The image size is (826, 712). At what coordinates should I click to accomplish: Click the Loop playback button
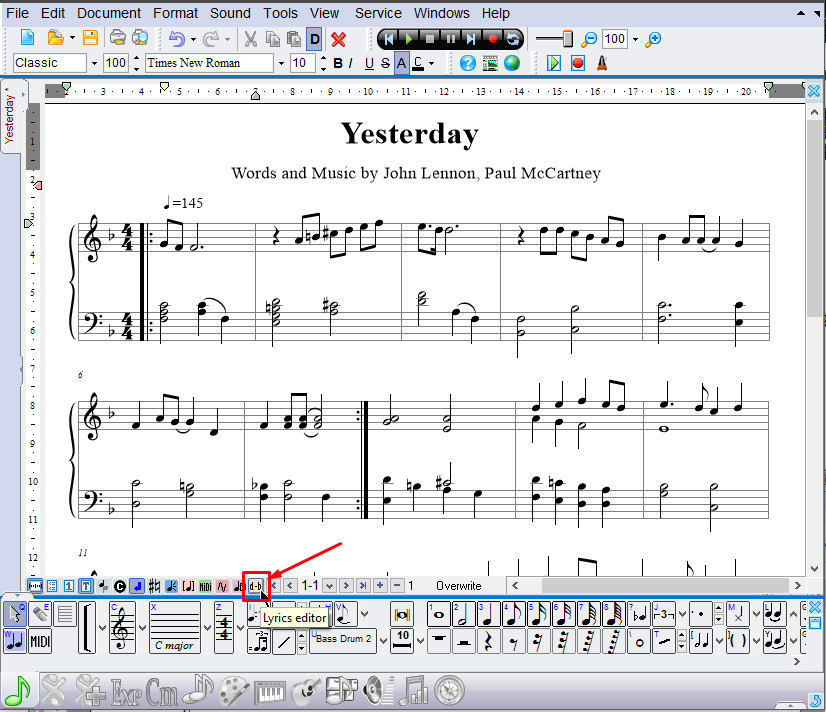[x=513, y=39]
